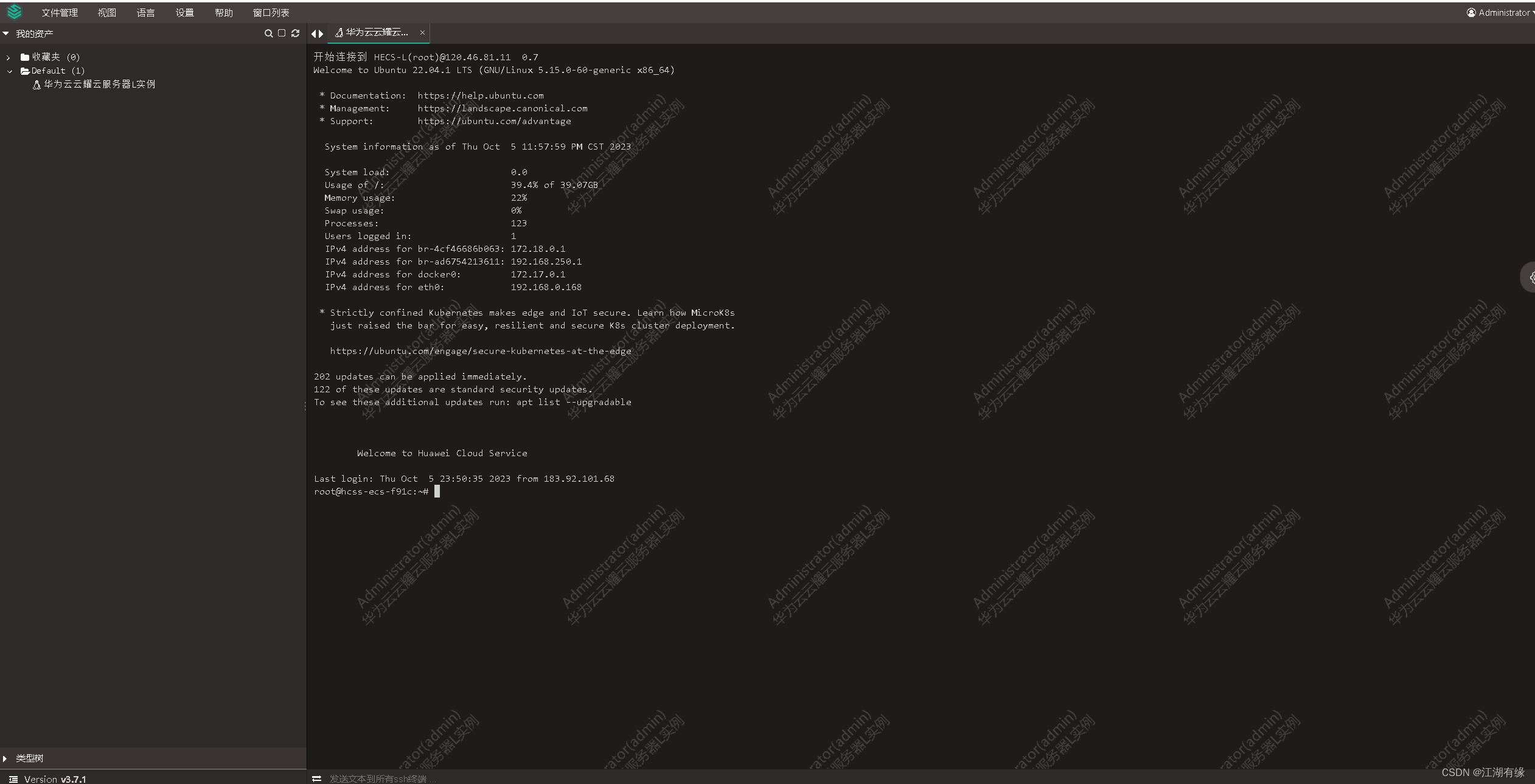Toggle sidebar with the Version indent icon
The image size is (1535, 784).
tap(13, 779)
